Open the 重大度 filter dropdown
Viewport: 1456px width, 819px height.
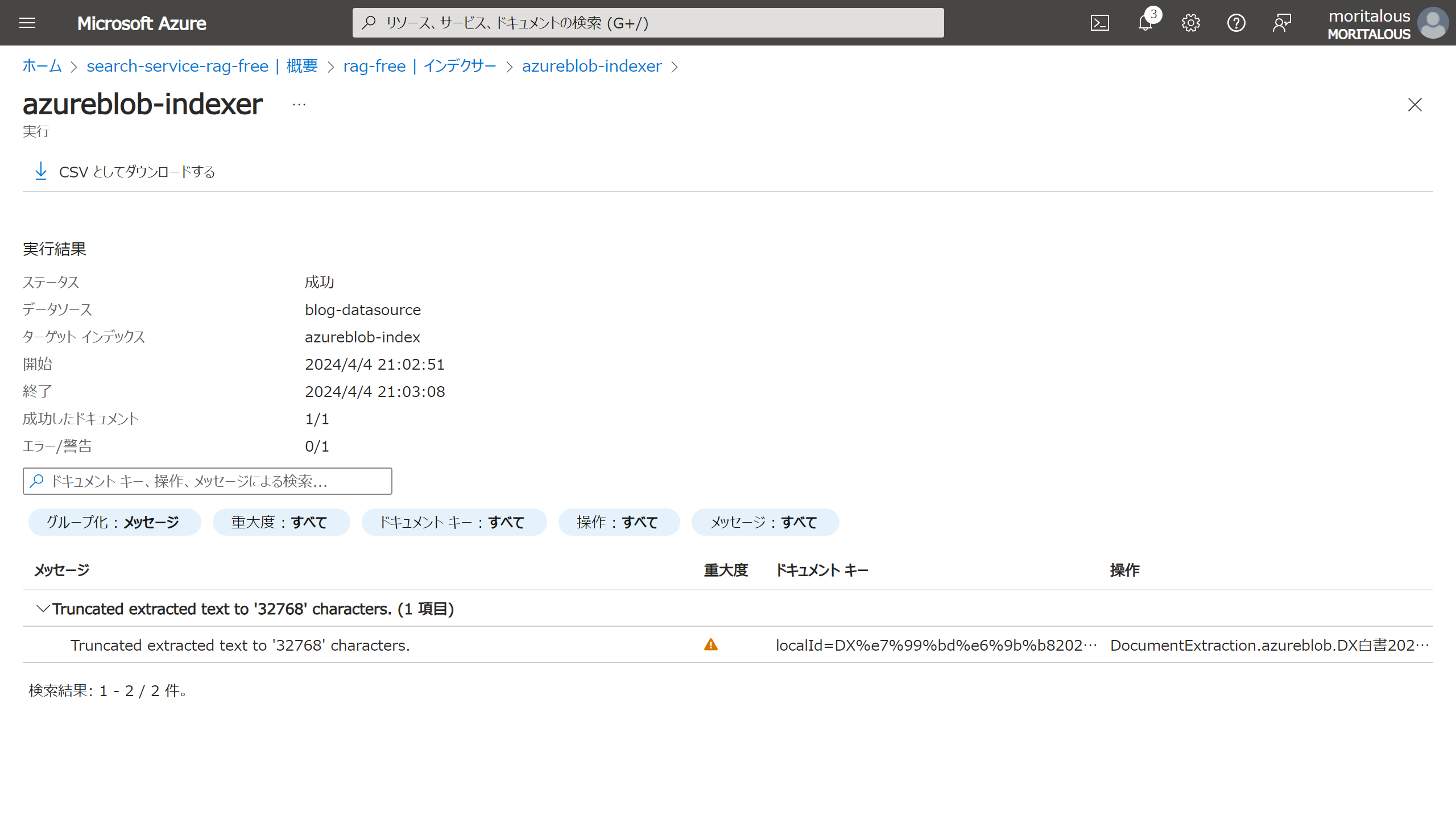[281, 522]
